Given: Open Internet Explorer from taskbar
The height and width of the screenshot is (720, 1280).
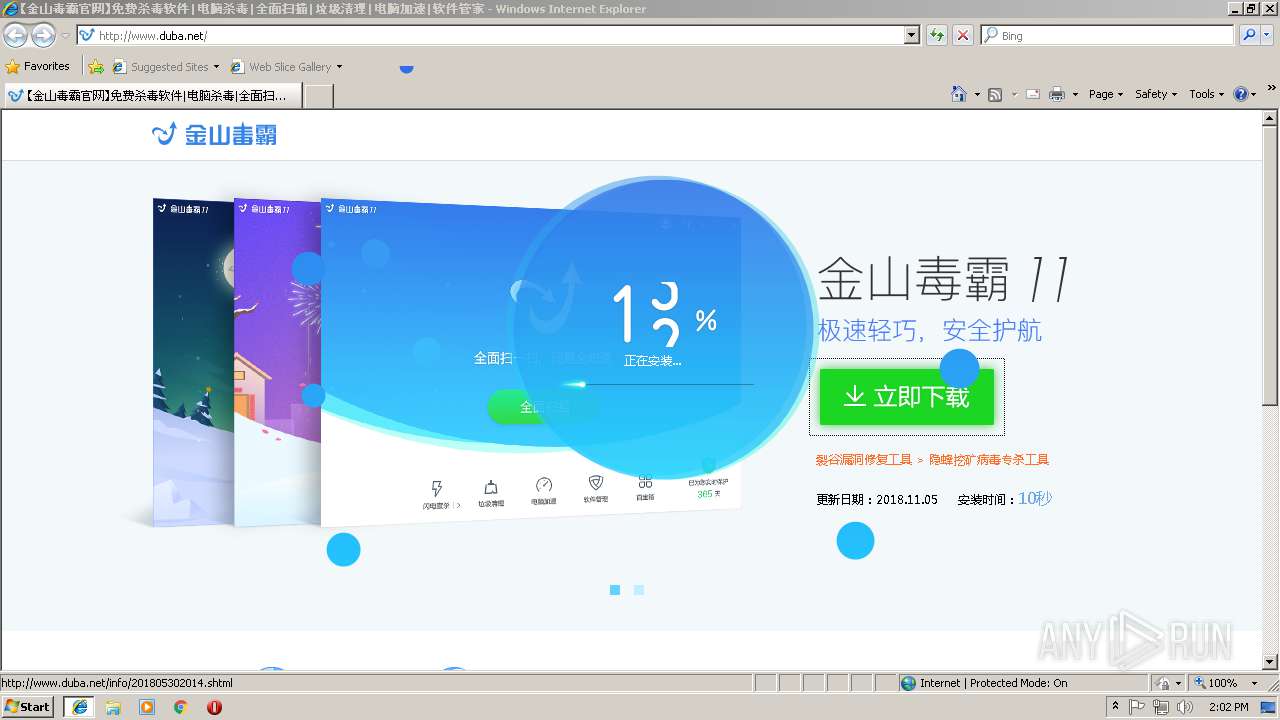Looking at the screenshot, I should (79, 707).
